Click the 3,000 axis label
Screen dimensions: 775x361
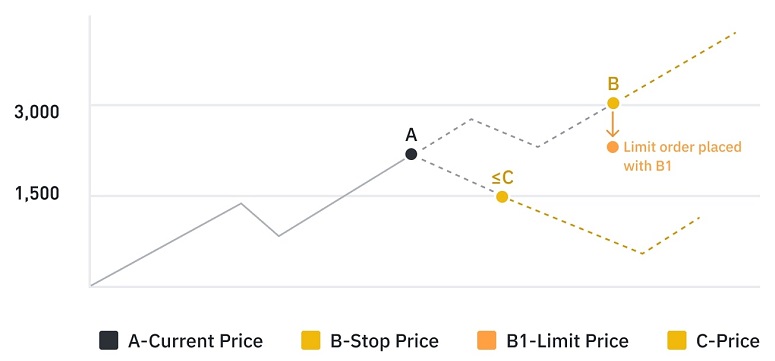(37, 112)
